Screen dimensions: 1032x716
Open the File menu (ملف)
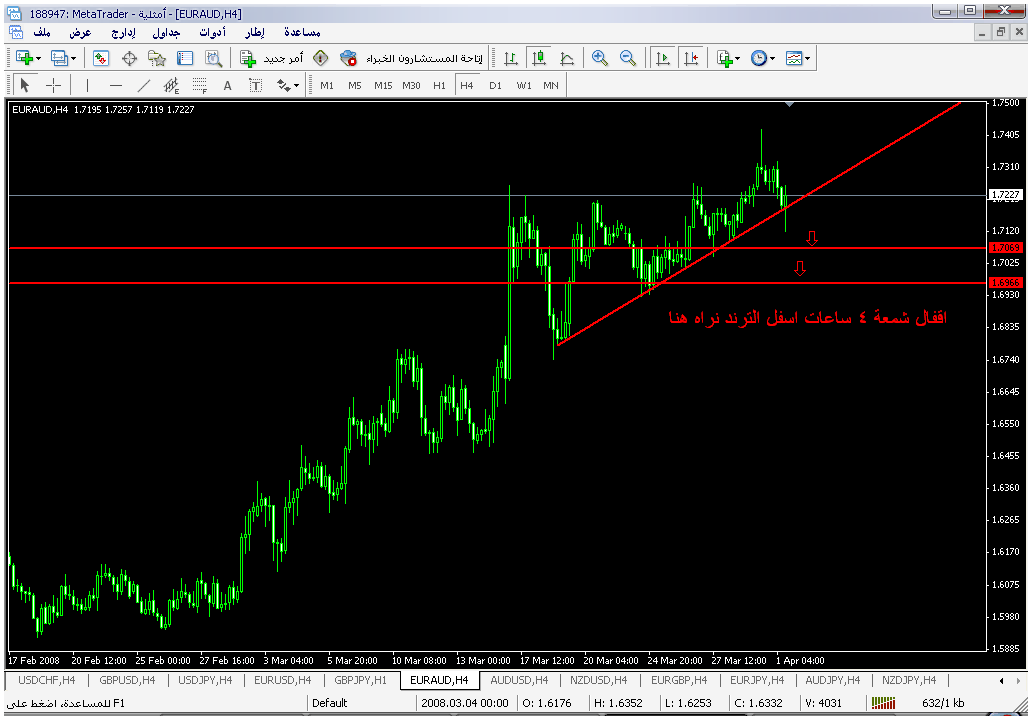point(42,32)
